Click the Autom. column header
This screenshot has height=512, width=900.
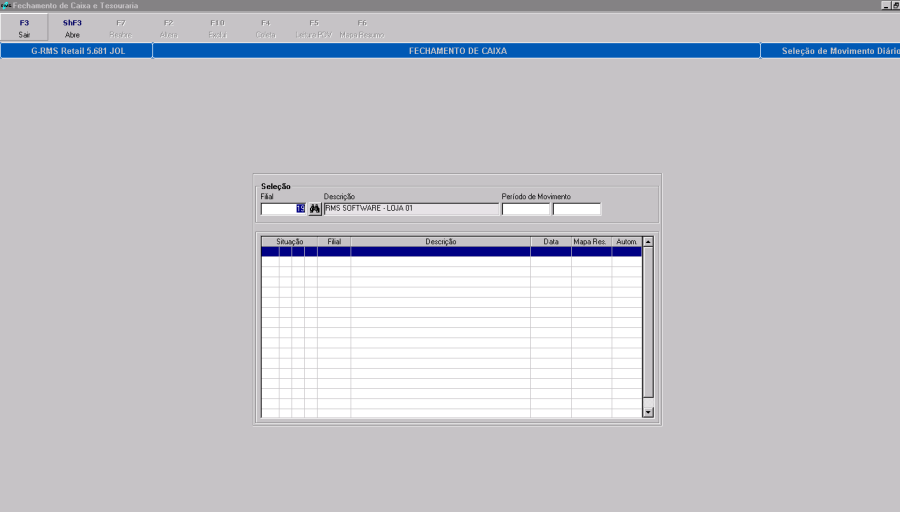coord(626,242)
